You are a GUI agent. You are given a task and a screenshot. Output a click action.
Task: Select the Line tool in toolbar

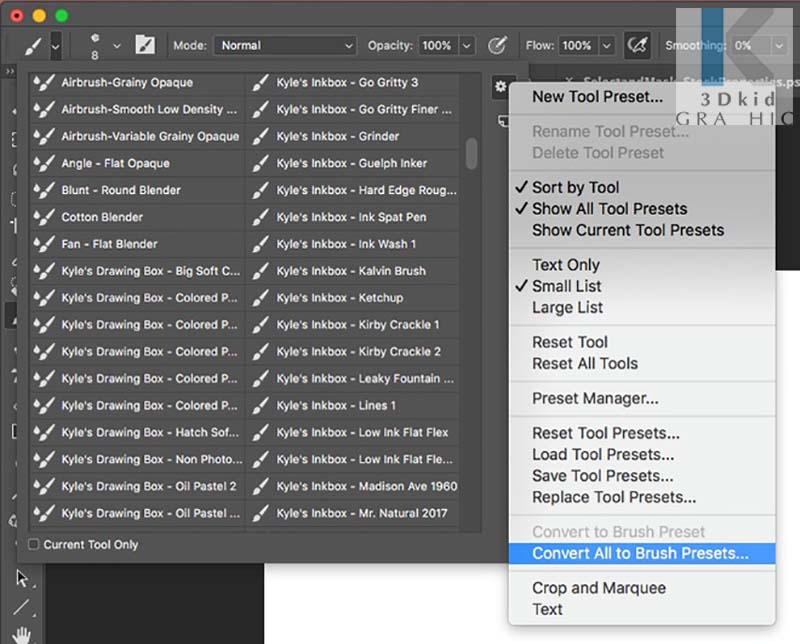click(21, 607)
